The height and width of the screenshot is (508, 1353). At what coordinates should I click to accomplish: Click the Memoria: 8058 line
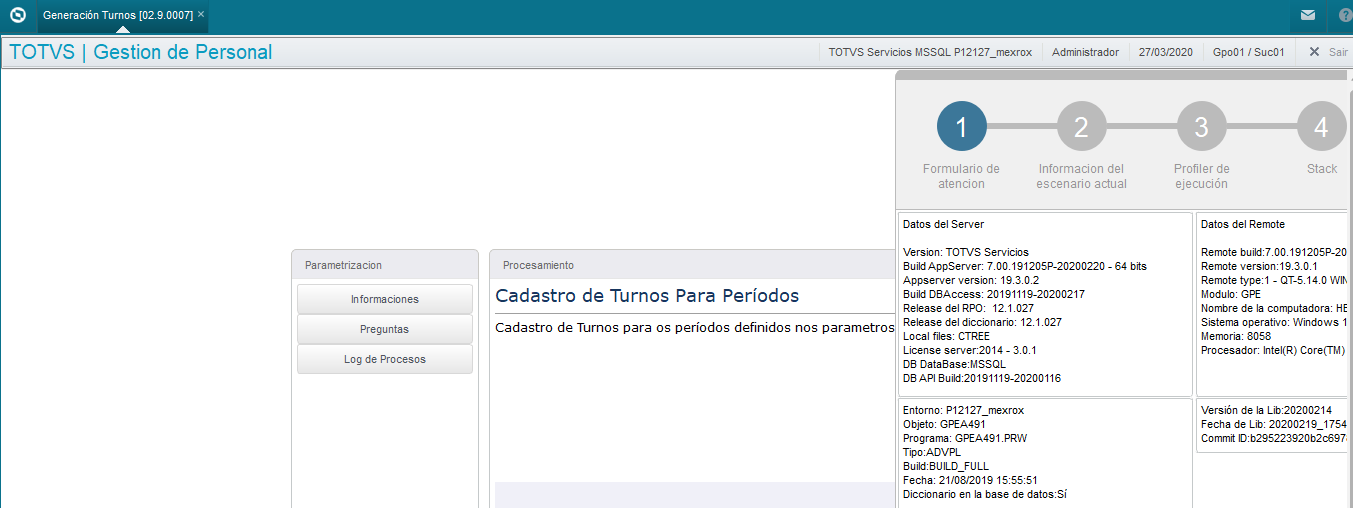pos(1236,336)
